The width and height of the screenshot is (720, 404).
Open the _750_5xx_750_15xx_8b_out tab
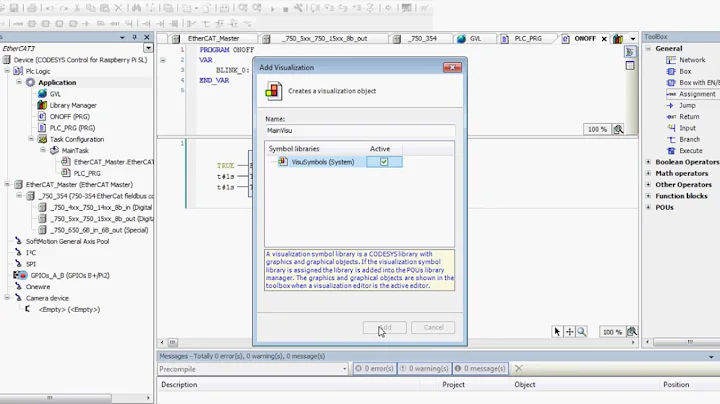324,39
